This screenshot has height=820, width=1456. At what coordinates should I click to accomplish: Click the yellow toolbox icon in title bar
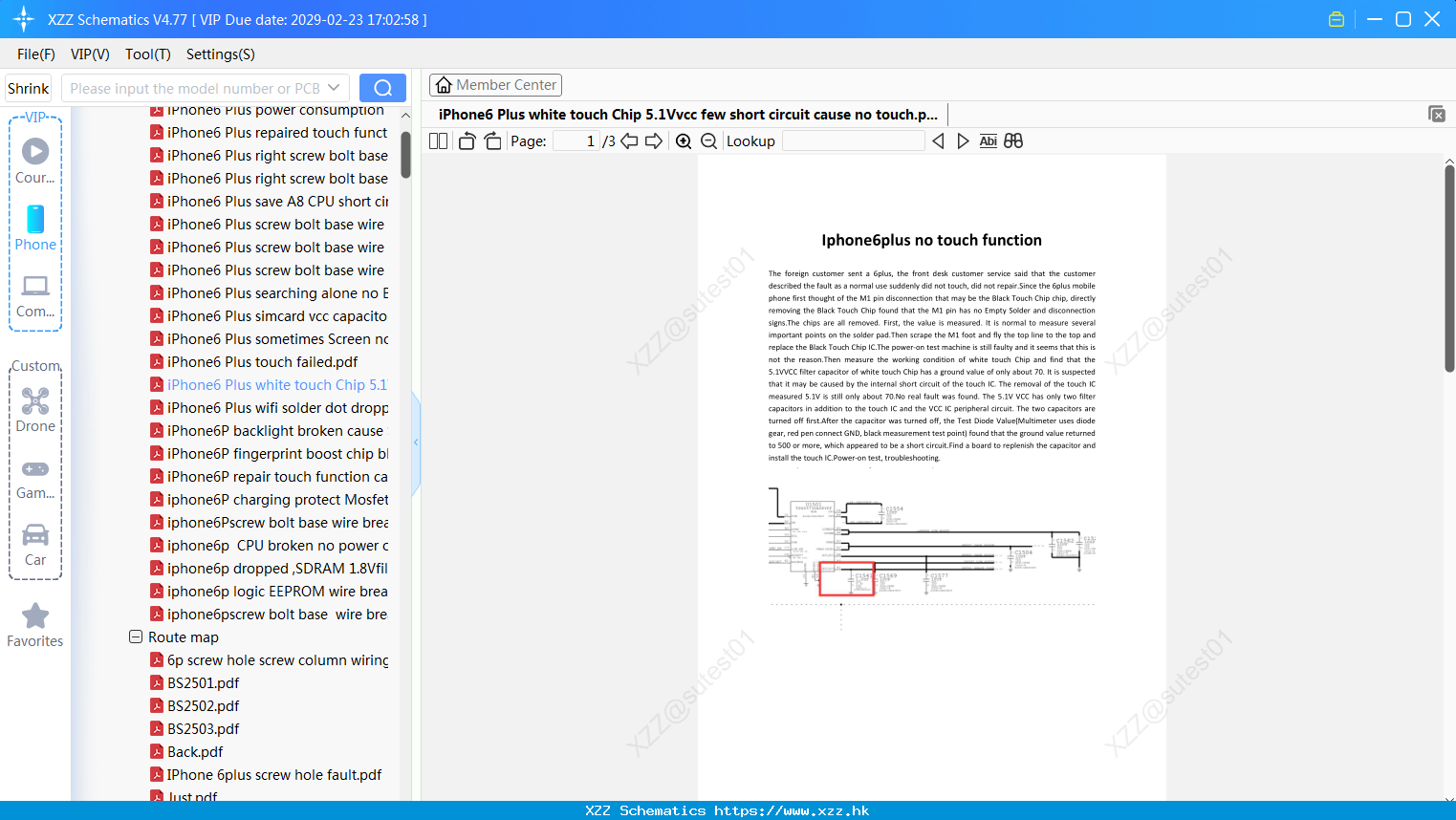coord(1336,19)
